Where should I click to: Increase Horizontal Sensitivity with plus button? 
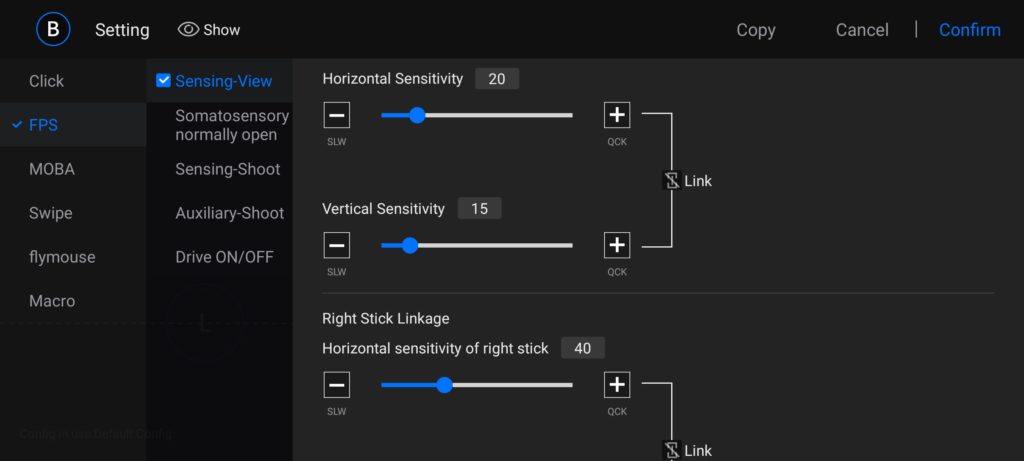617,116
